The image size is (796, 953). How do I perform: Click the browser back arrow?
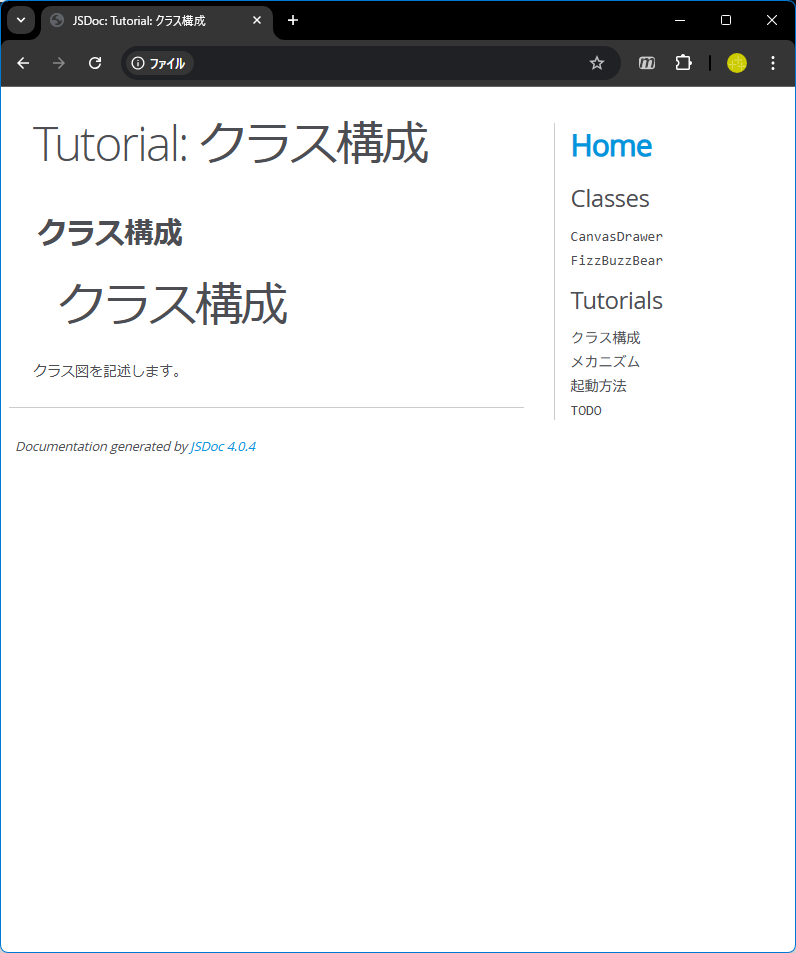(x=23, y=63)
